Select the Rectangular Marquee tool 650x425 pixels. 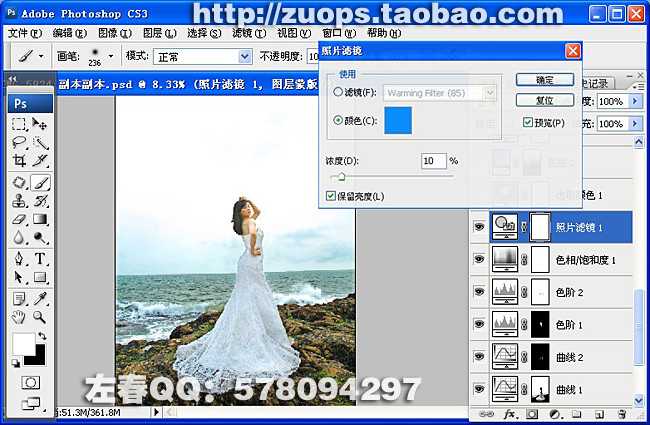pyautogui.click(x=19, y=124)
